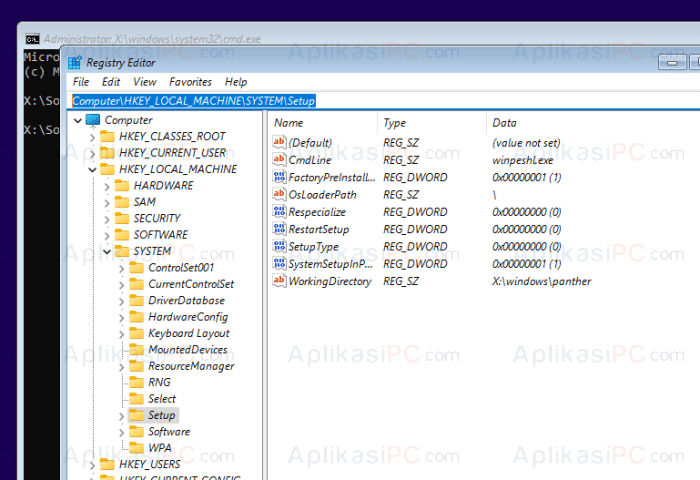Viewport: 700px width, 480px height.
Task: Click the string icon of the CmdLine value
Action: click(279, 159)
